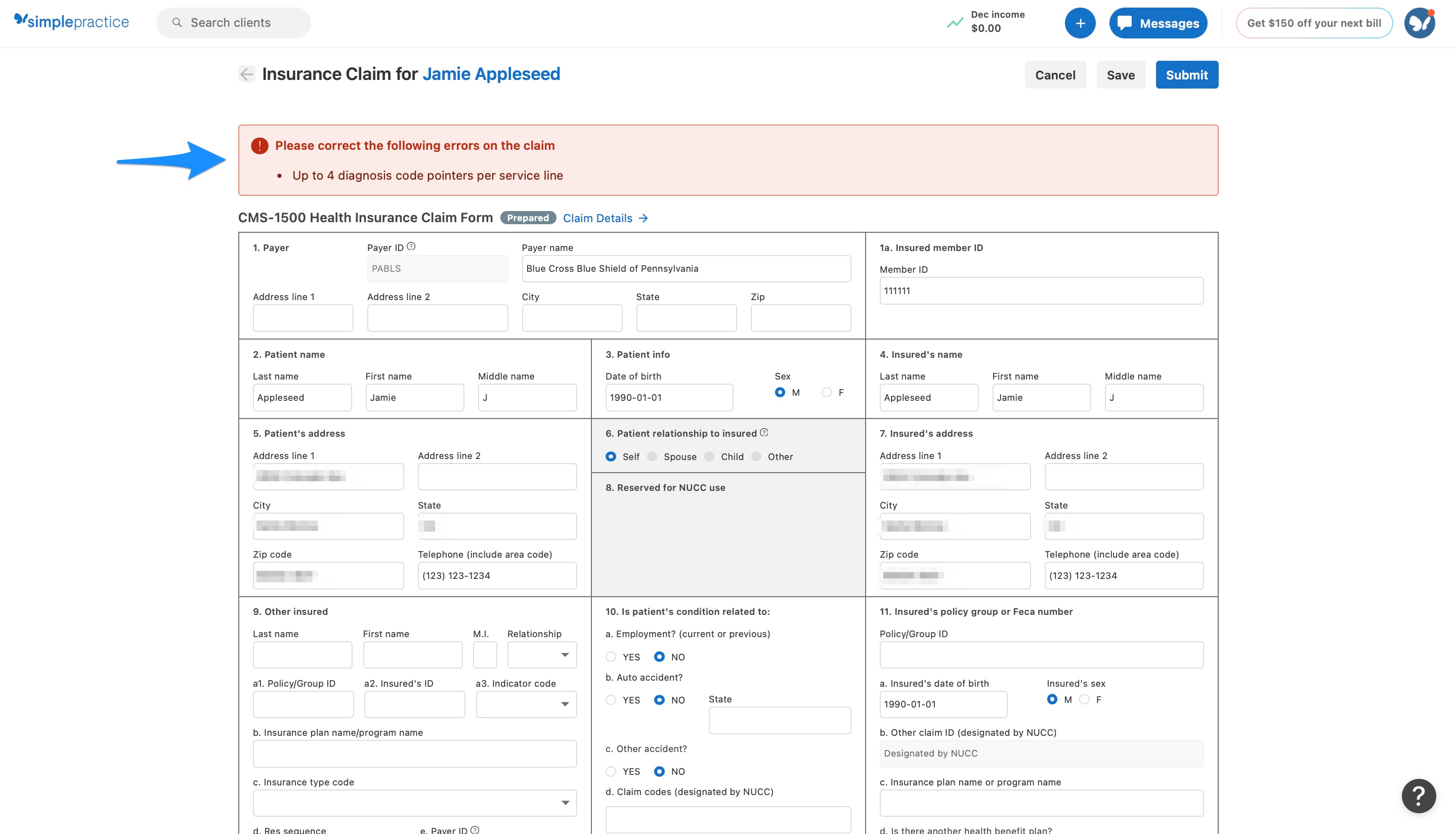This screenshot has width=1456, height=834.
Task: Select M for patient sex
Action: [x=780, y=392]
